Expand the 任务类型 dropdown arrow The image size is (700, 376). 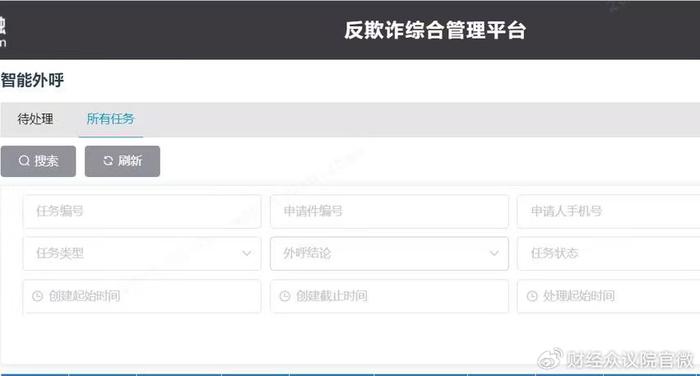tap(246, 253)
